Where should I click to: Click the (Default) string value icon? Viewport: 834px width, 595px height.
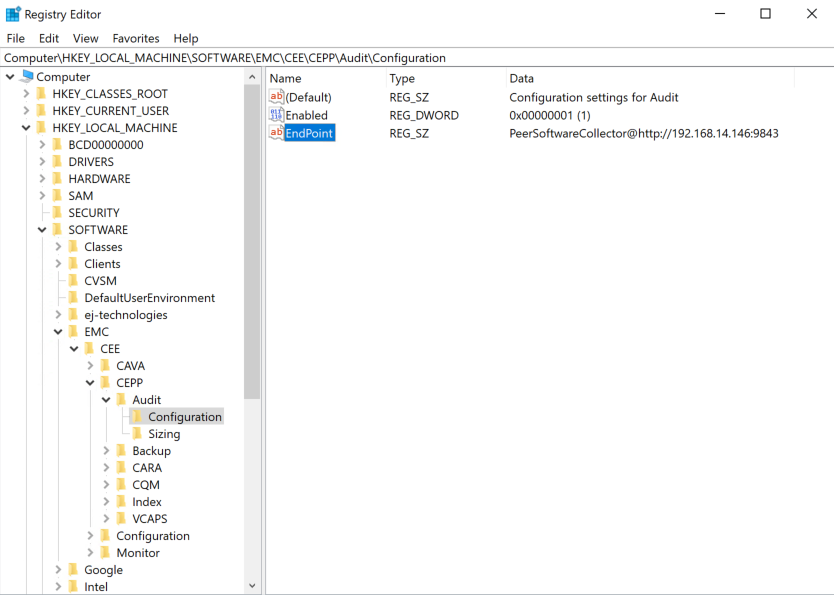[276, 97]
